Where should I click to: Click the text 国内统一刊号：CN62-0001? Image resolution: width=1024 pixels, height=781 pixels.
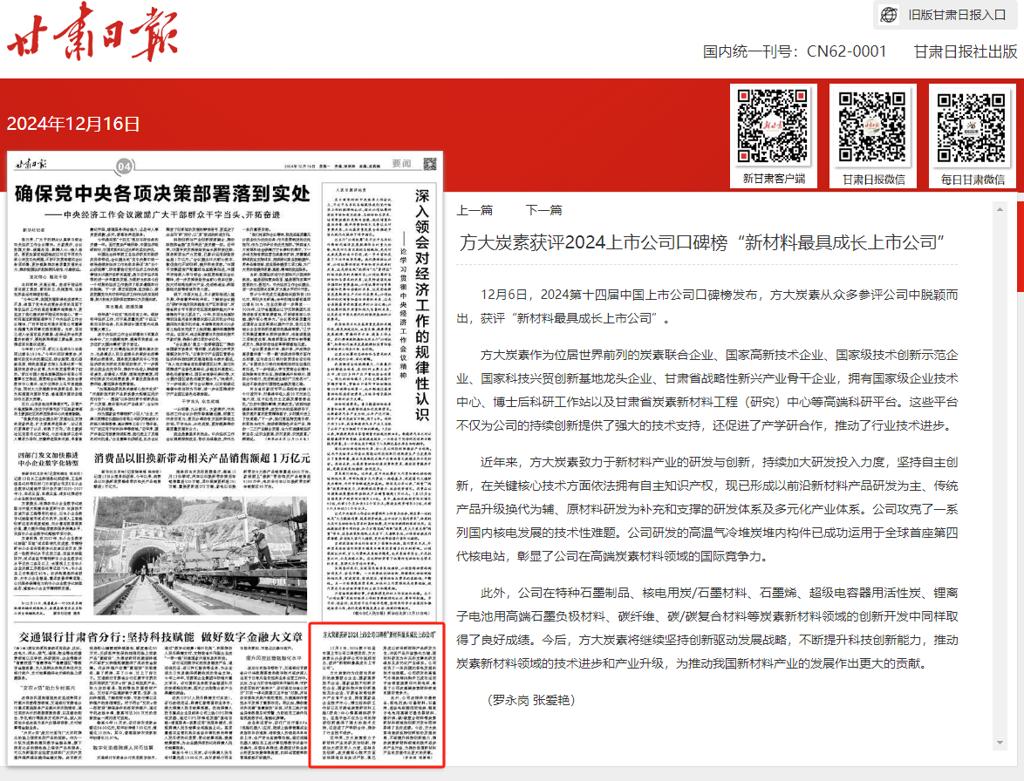tap(794, 52)
